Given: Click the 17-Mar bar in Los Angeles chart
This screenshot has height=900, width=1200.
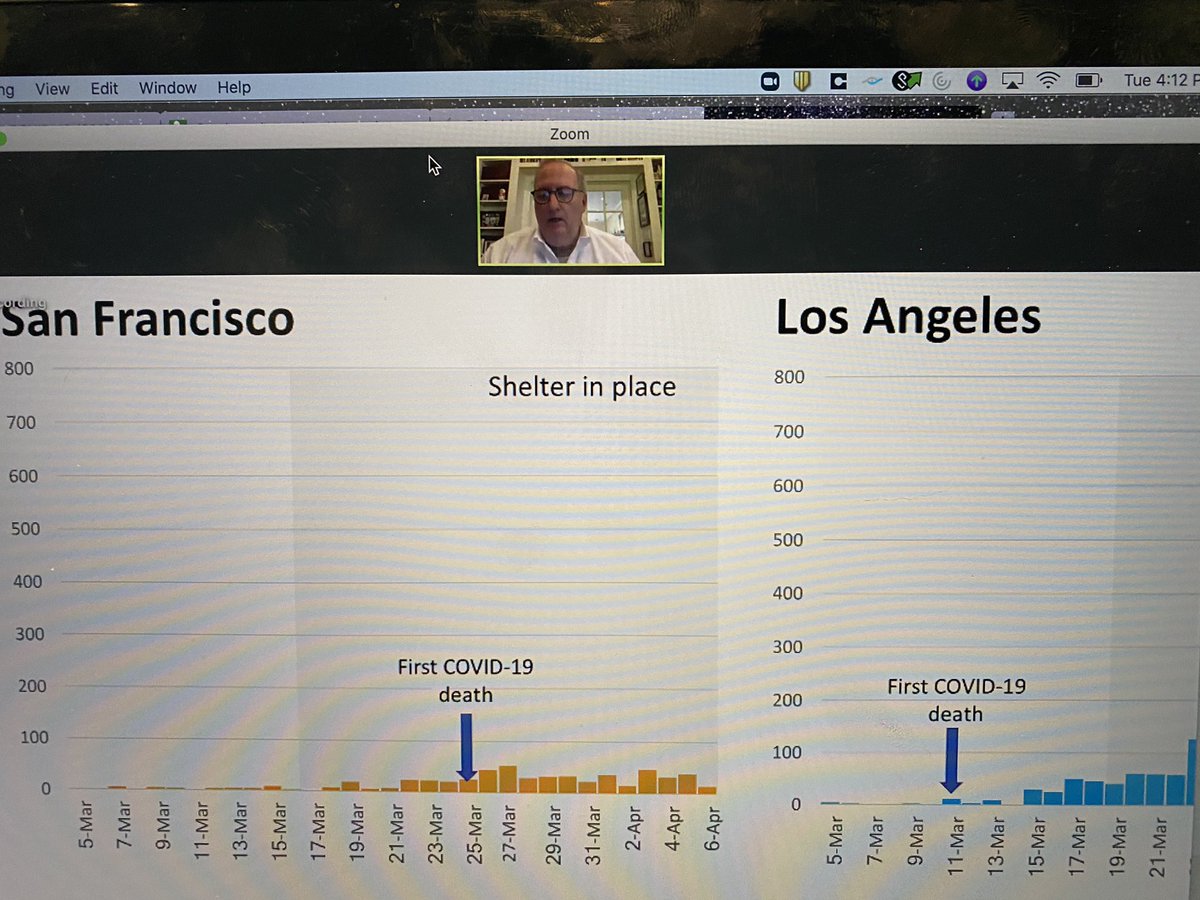Looking at the screenshot, I should tap(1073, 792).
